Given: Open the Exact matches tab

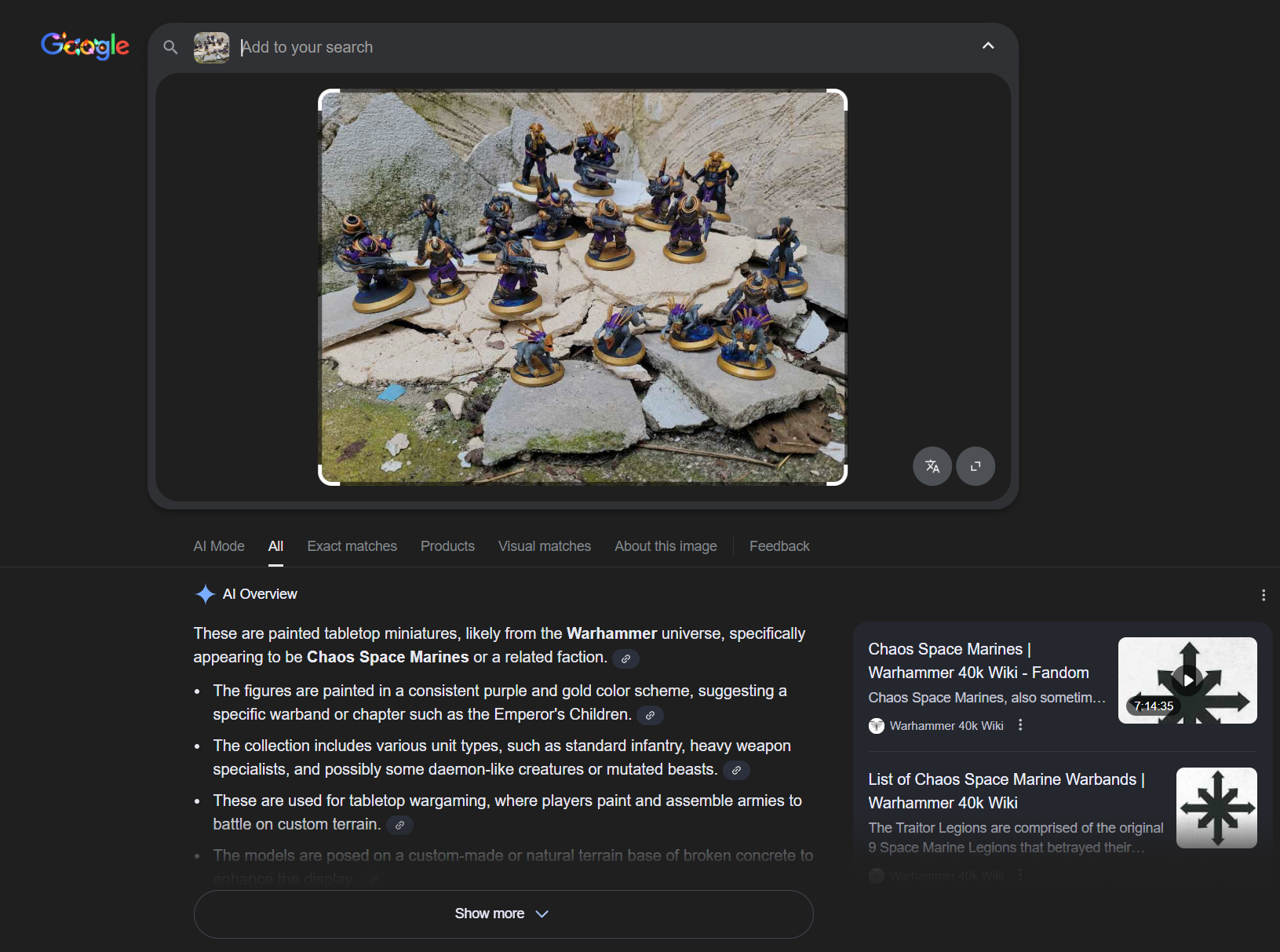Looking at the screenshot, I should (x=352, y=546).
